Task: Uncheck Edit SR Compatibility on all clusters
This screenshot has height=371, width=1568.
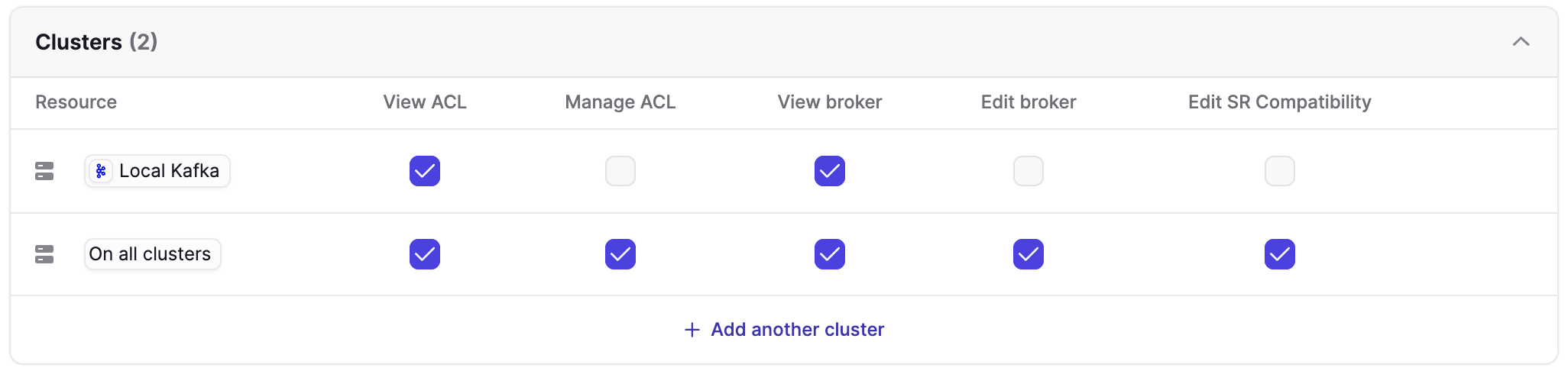Action: click(x=1280, y=254)
